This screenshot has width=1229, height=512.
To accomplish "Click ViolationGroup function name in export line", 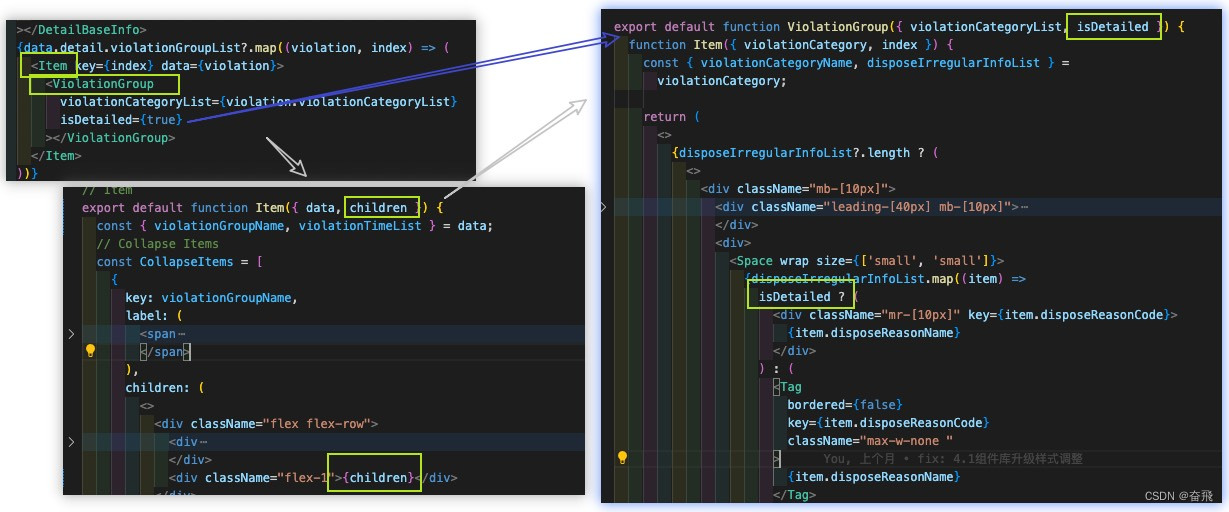I will [838, 26].
